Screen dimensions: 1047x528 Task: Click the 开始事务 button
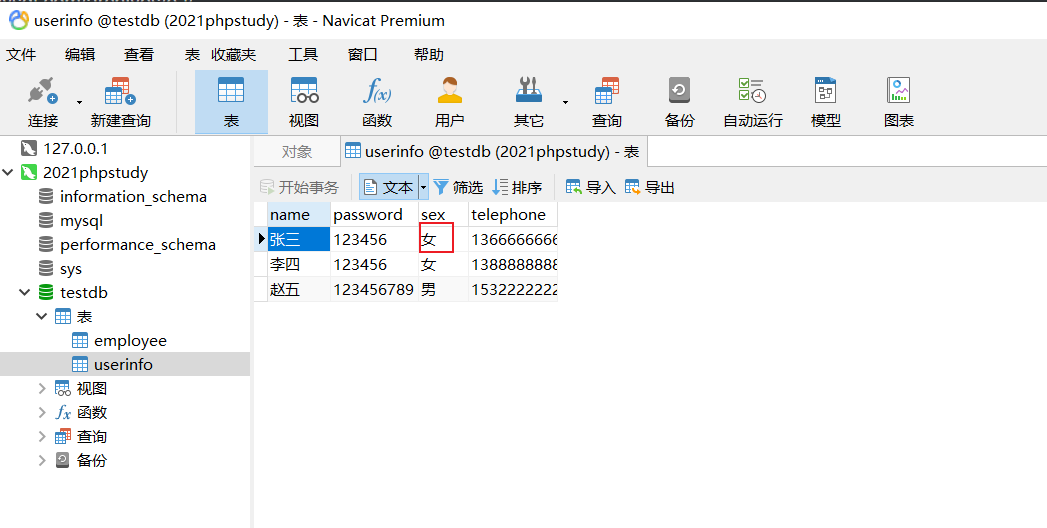point(299,188)
